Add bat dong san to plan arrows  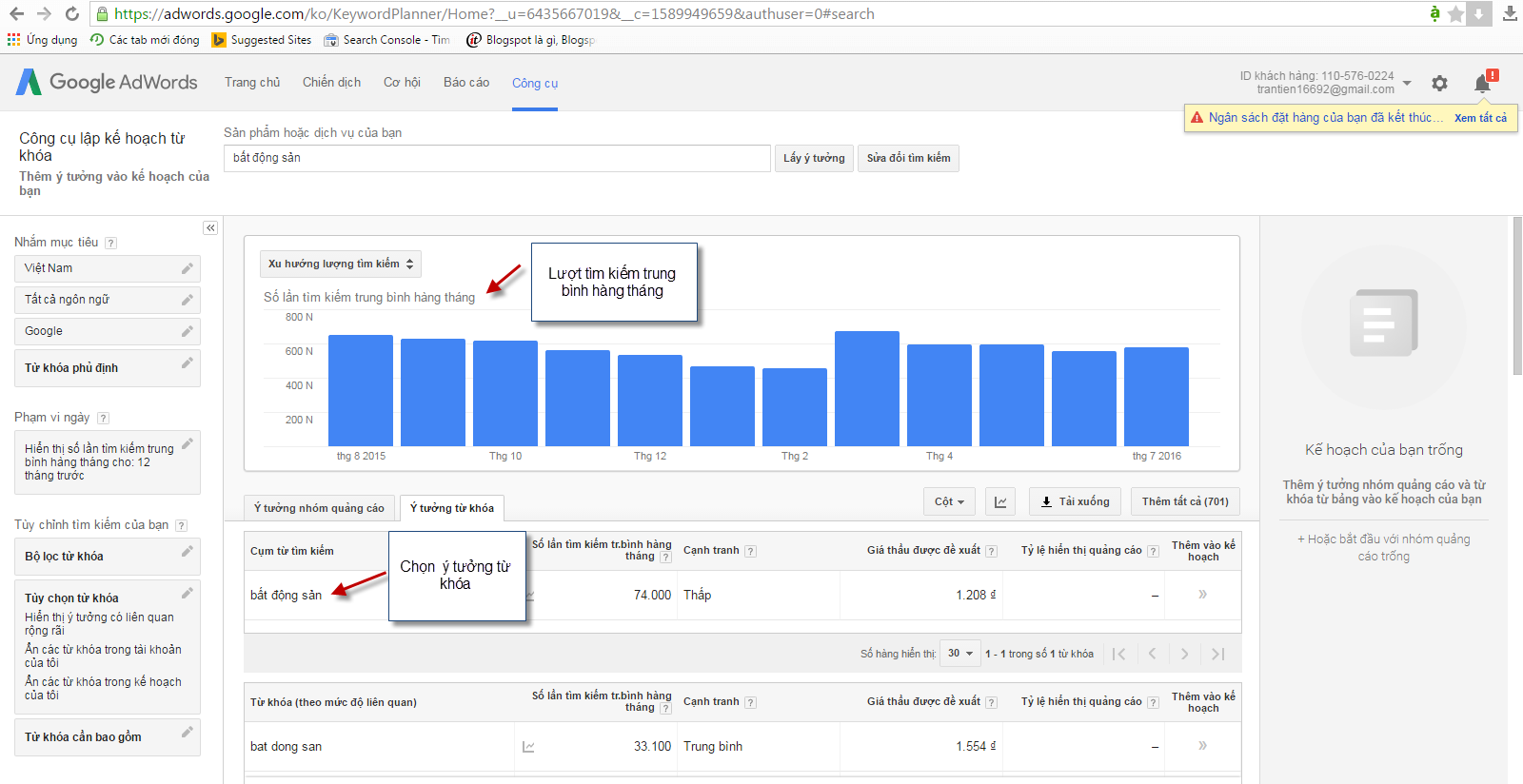click(1202, 746)
